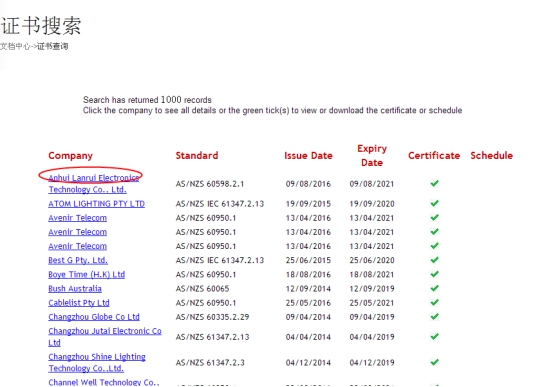View certificate tick for Changzhou Jutai row
The width and height of the screenshot is (554, 387).
click(x=435, y=336)
